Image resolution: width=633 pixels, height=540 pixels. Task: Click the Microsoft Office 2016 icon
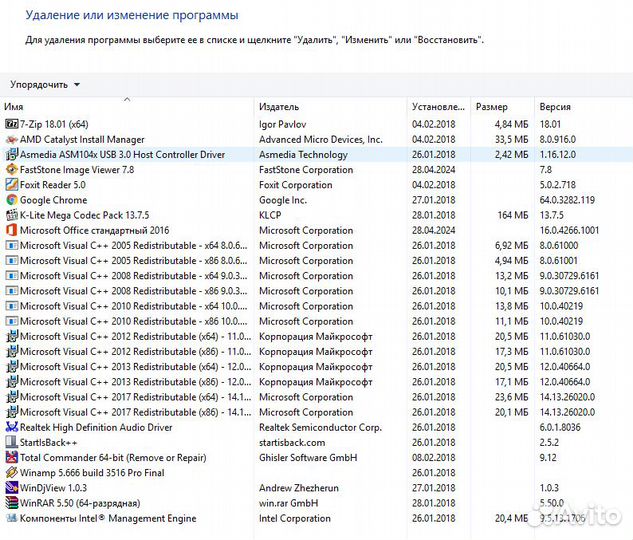click(11, 230)
